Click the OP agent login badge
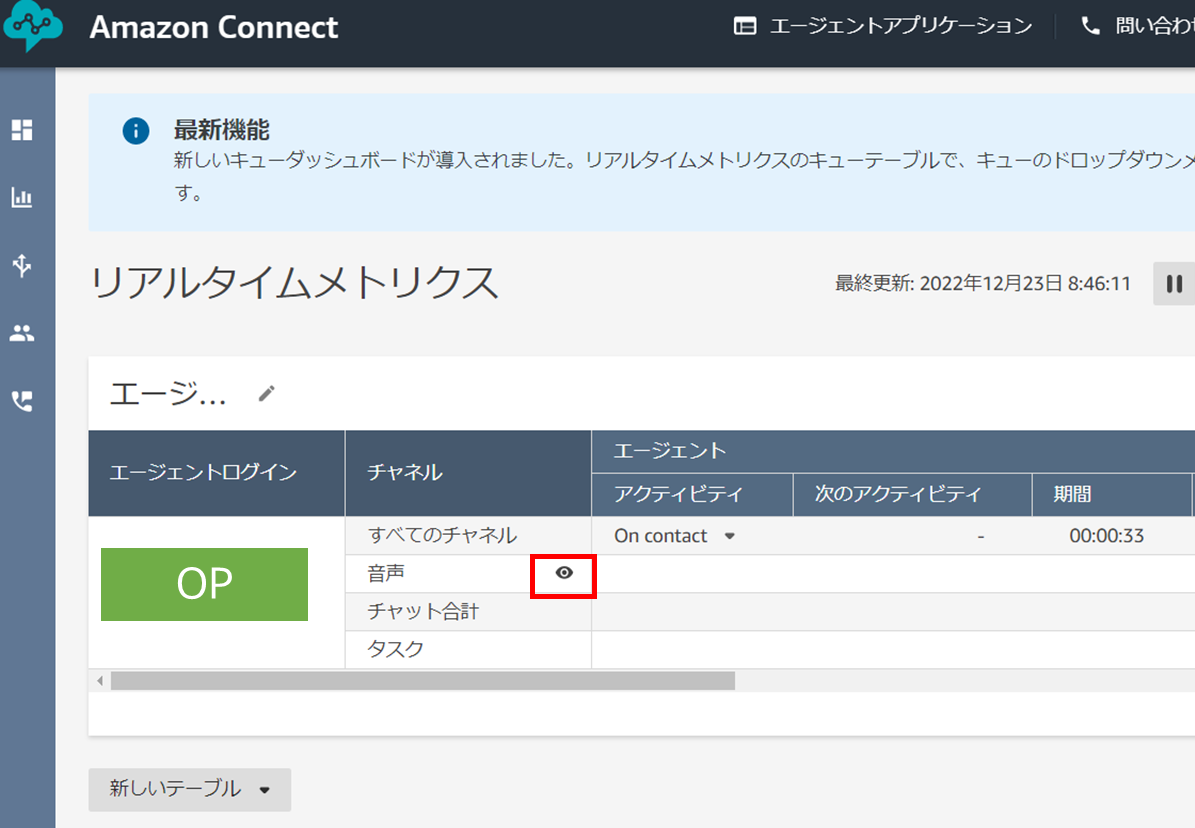This screenshot has height=828, width=1195. click(x=204, y=584)
